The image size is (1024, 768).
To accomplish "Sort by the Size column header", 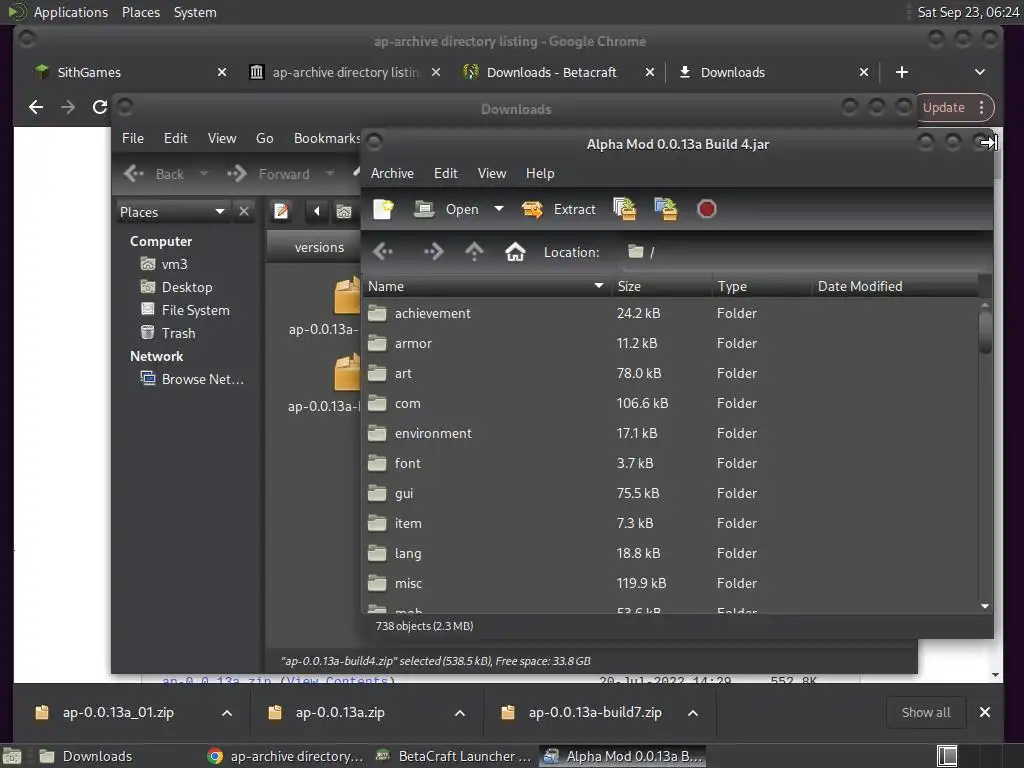I will pyautogui.click(x=661, y=286).
